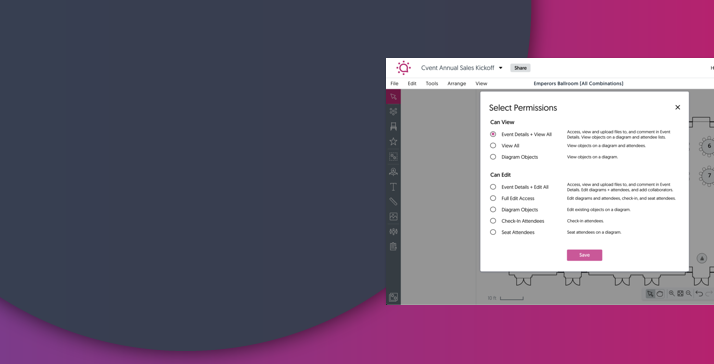Image resolution: width=714 pixels, height=364 pixels.
Task: Expand the Cvent Annual Sales Kickoff dropdown
Action: [x=500, y=68]
